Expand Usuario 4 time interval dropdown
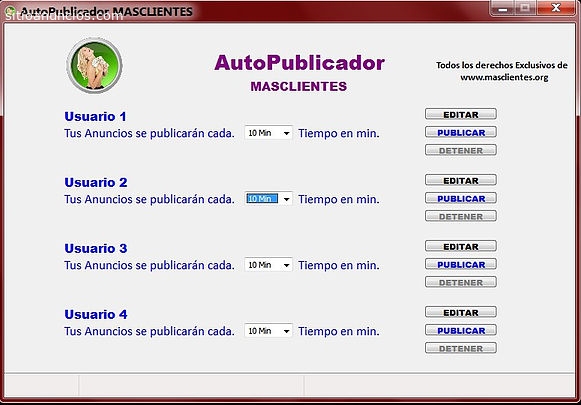Viewport: 581px width, 405px height. (268, 331)
